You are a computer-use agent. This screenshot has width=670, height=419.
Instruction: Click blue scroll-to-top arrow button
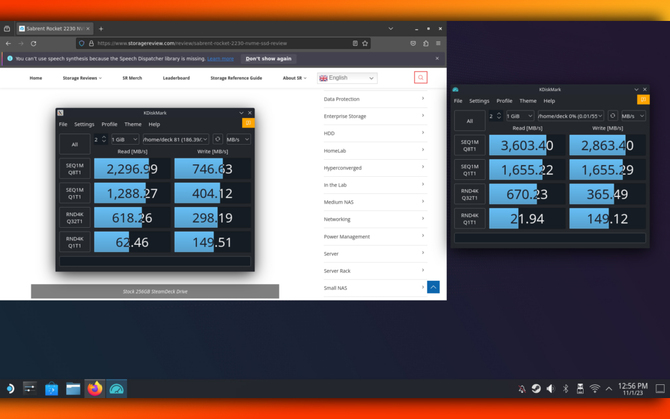click(433, 287)
